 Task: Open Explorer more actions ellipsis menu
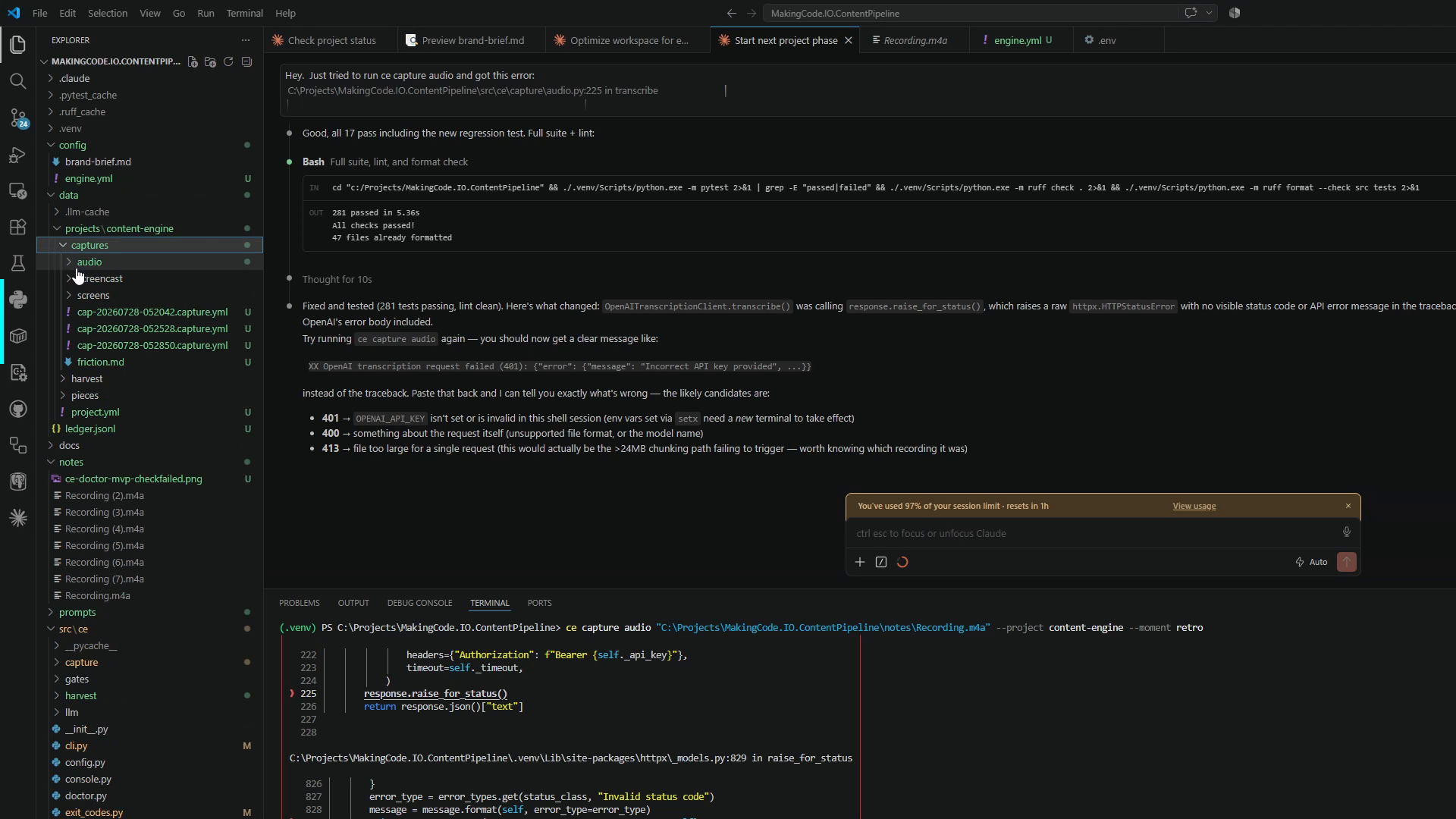pyautogui.click(x=245, y=40)
